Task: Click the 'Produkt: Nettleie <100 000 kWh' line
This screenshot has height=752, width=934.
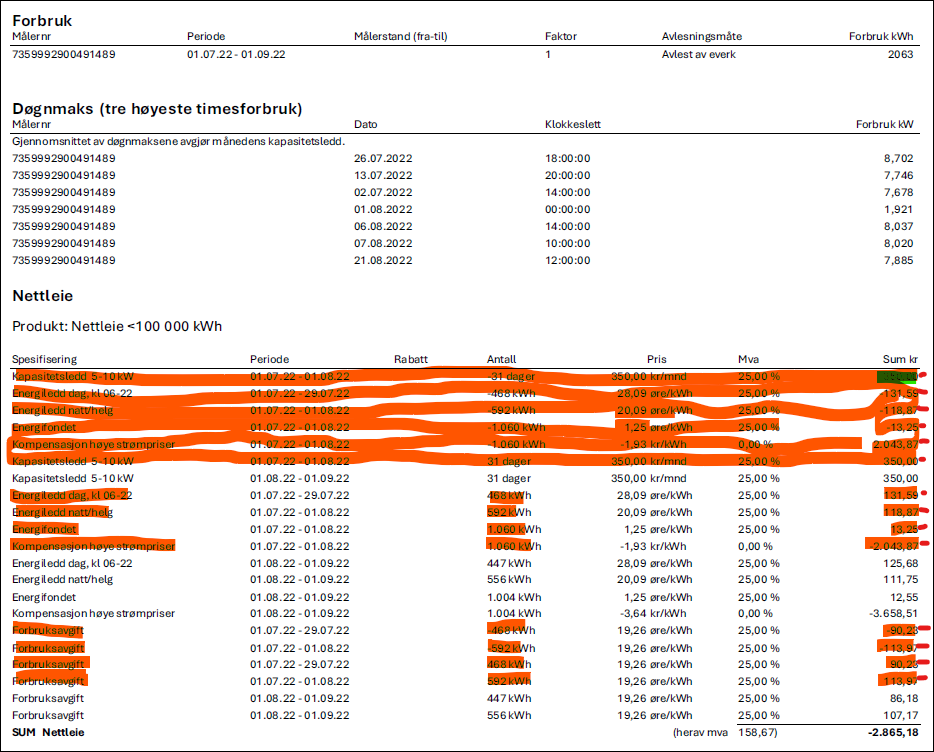Action: (x=117, y=326)
